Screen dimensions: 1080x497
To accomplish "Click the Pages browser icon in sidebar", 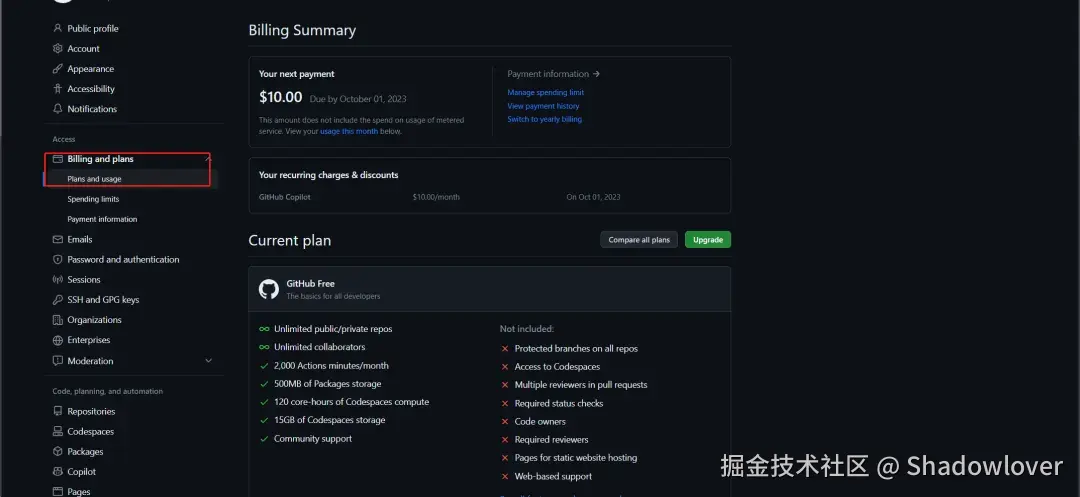I will 58,491.
